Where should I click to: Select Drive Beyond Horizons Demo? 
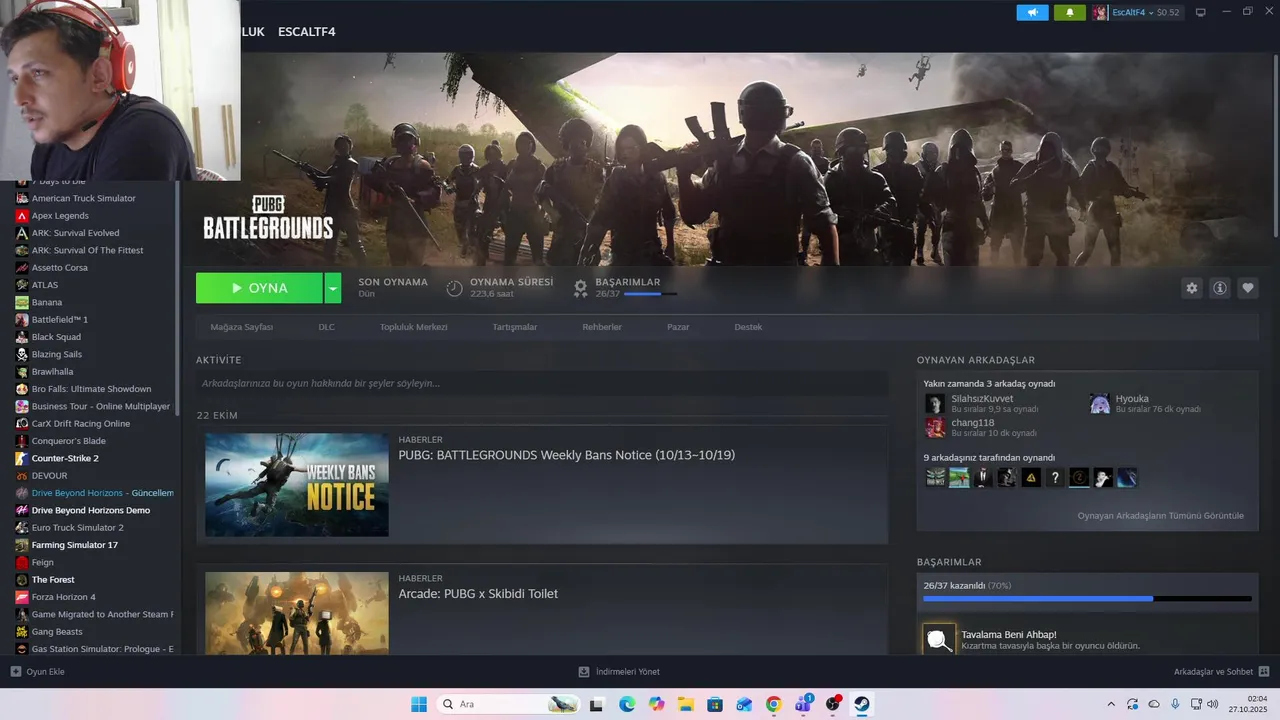(90, 510)
